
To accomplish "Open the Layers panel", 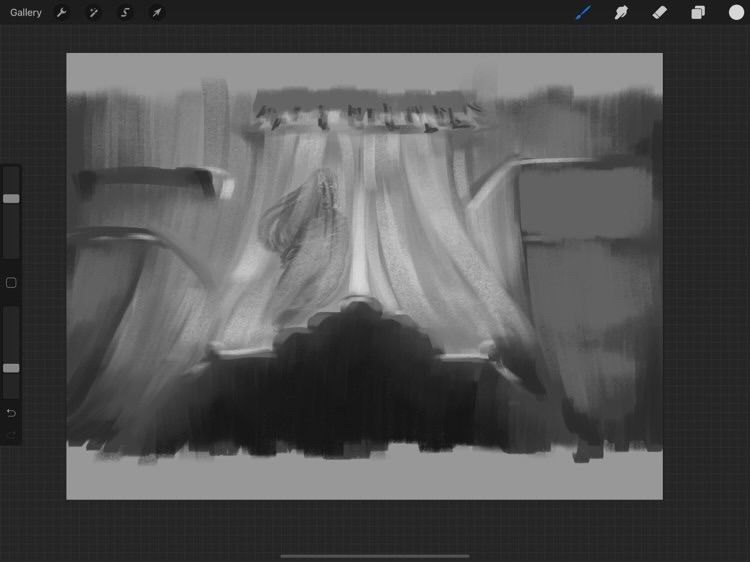I will (698, 13).
